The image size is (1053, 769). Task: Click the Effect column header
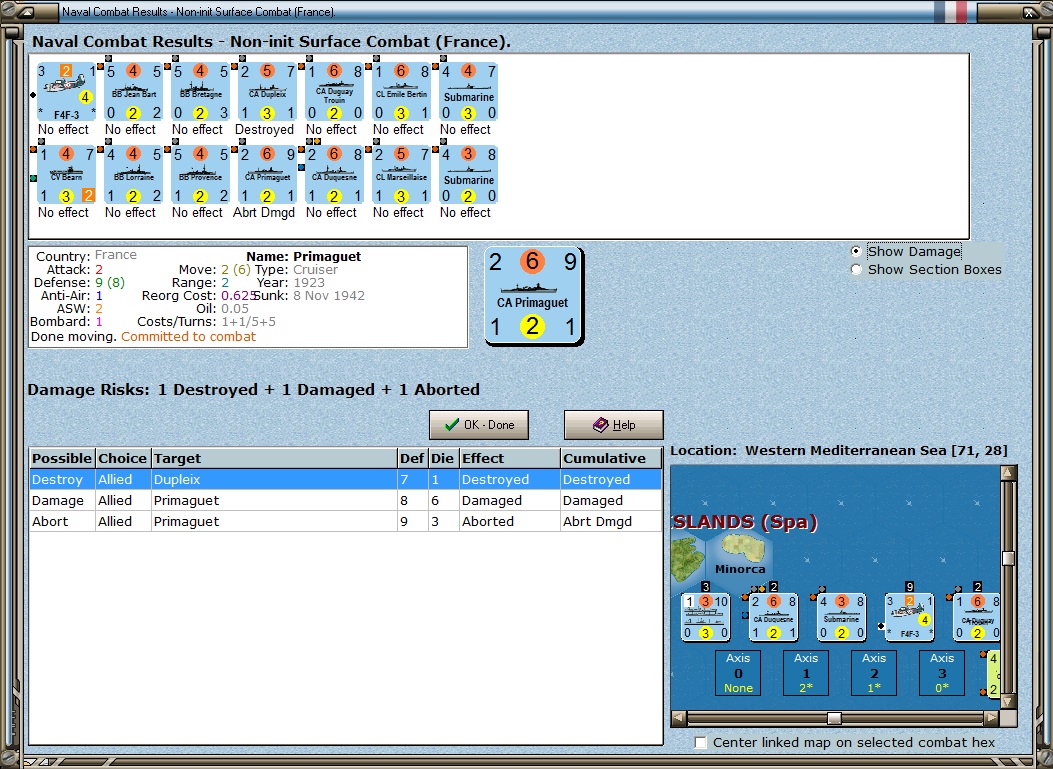(510, 458)
